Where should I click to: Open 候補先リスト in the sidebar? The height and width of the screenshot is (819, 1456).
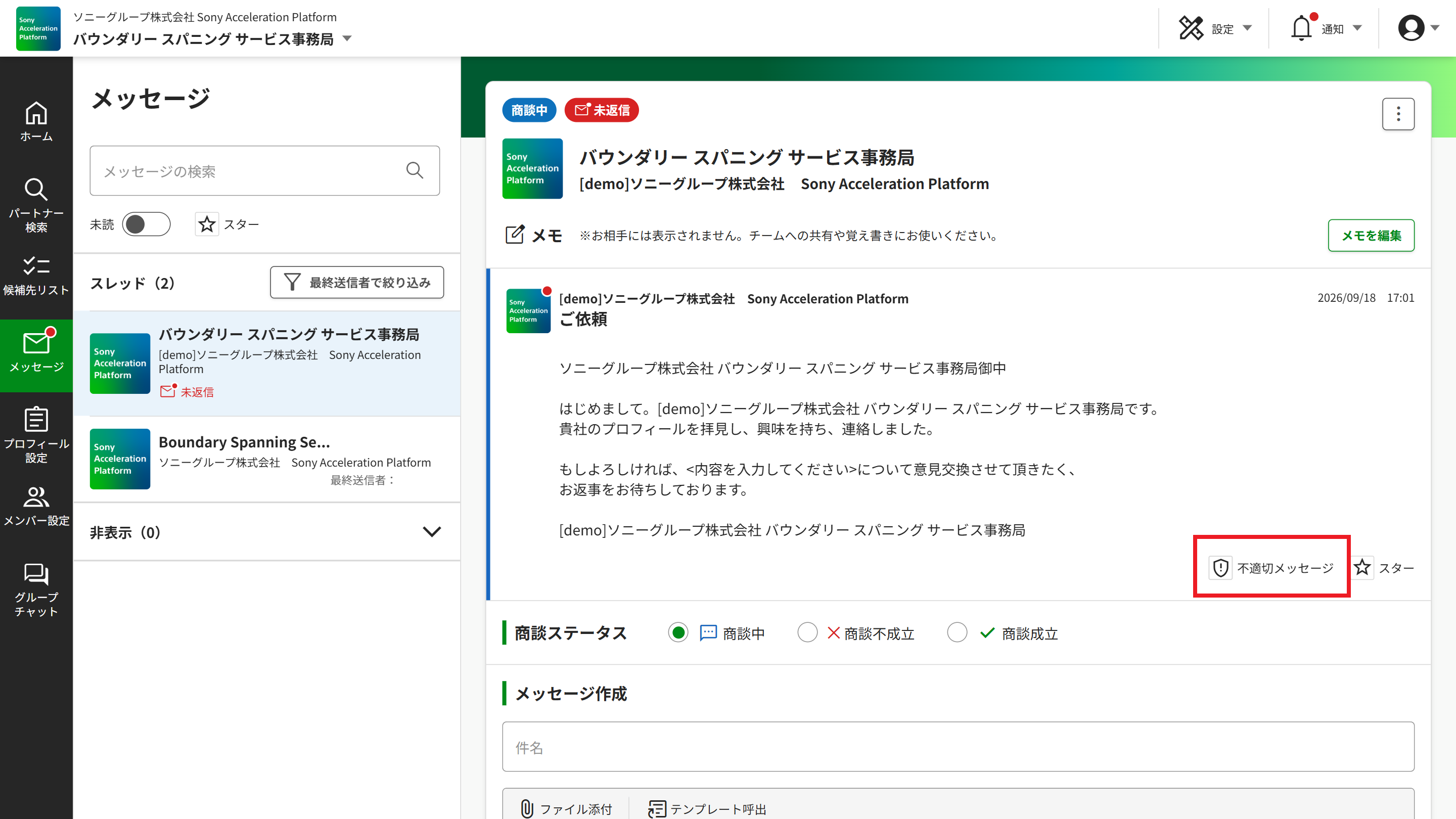click(x=36, y=276)
